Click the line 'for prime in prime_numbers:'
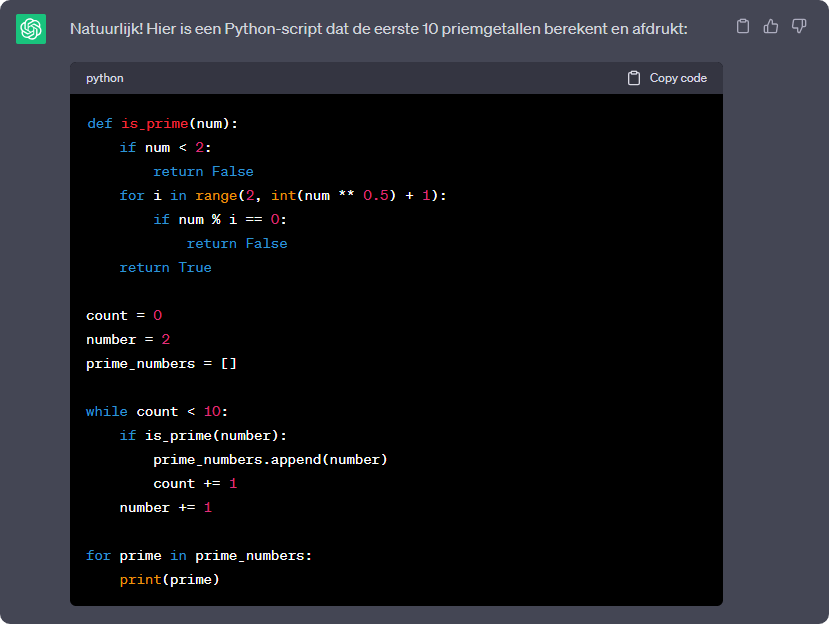Screen dimensions: 829x624 [199, 556]
